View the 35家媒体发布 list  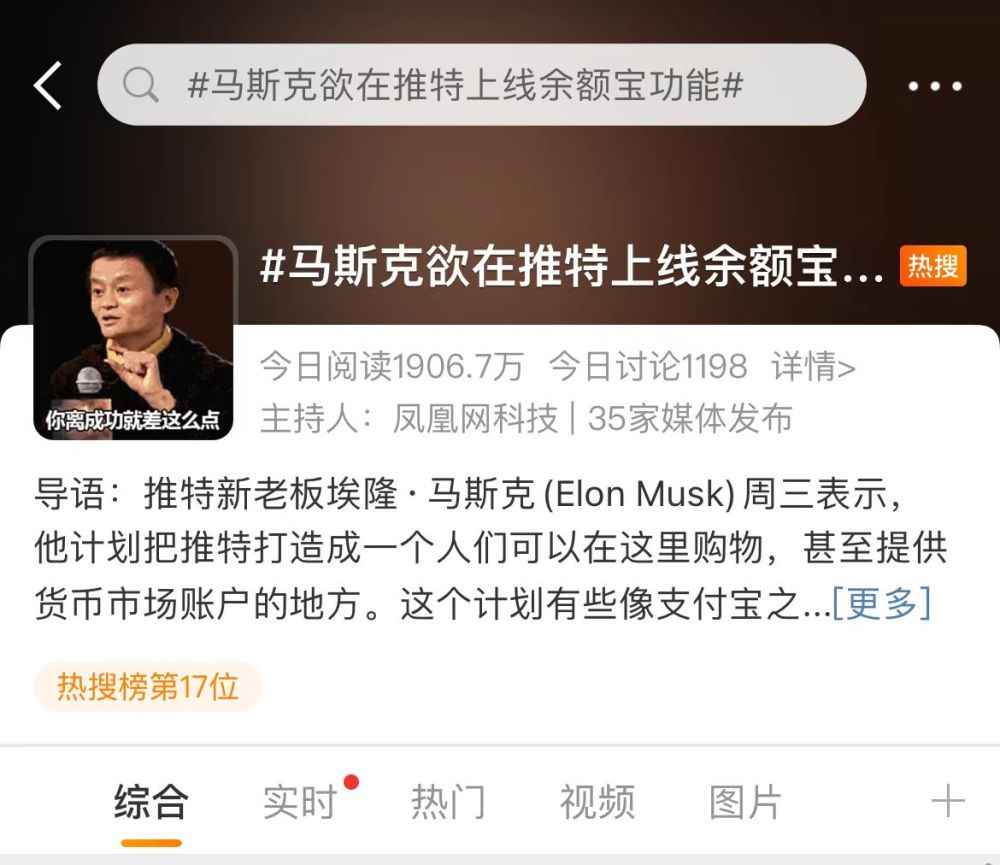690,418
